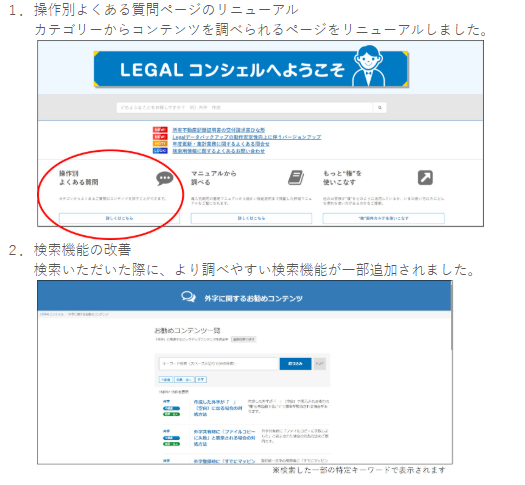Focus the top search field in LEGAL concierge

click(x=244, y=107)
